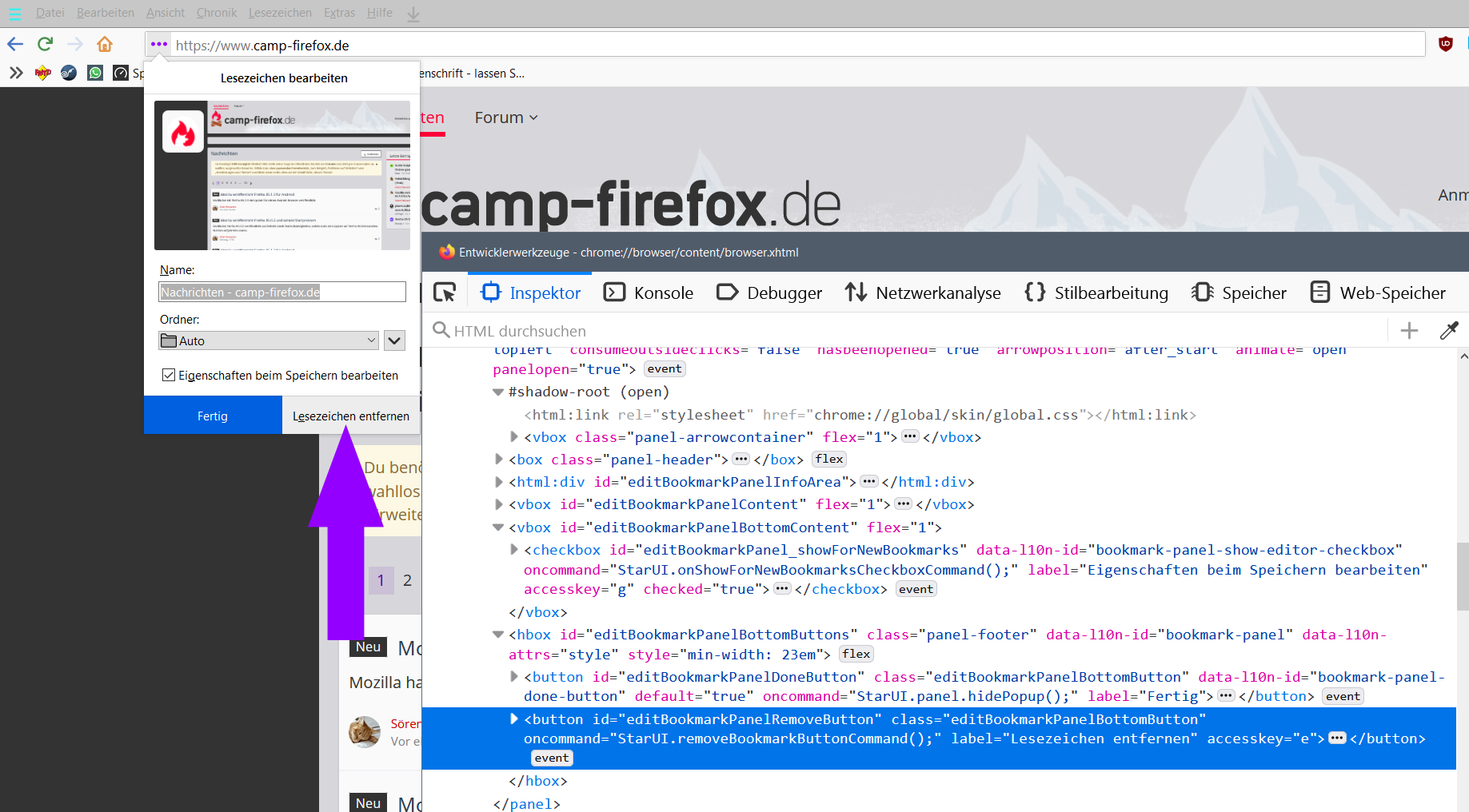Click the Fertig button
Image resolution: width=1469 pixels, height=812 pixels.
coord(213,416)
